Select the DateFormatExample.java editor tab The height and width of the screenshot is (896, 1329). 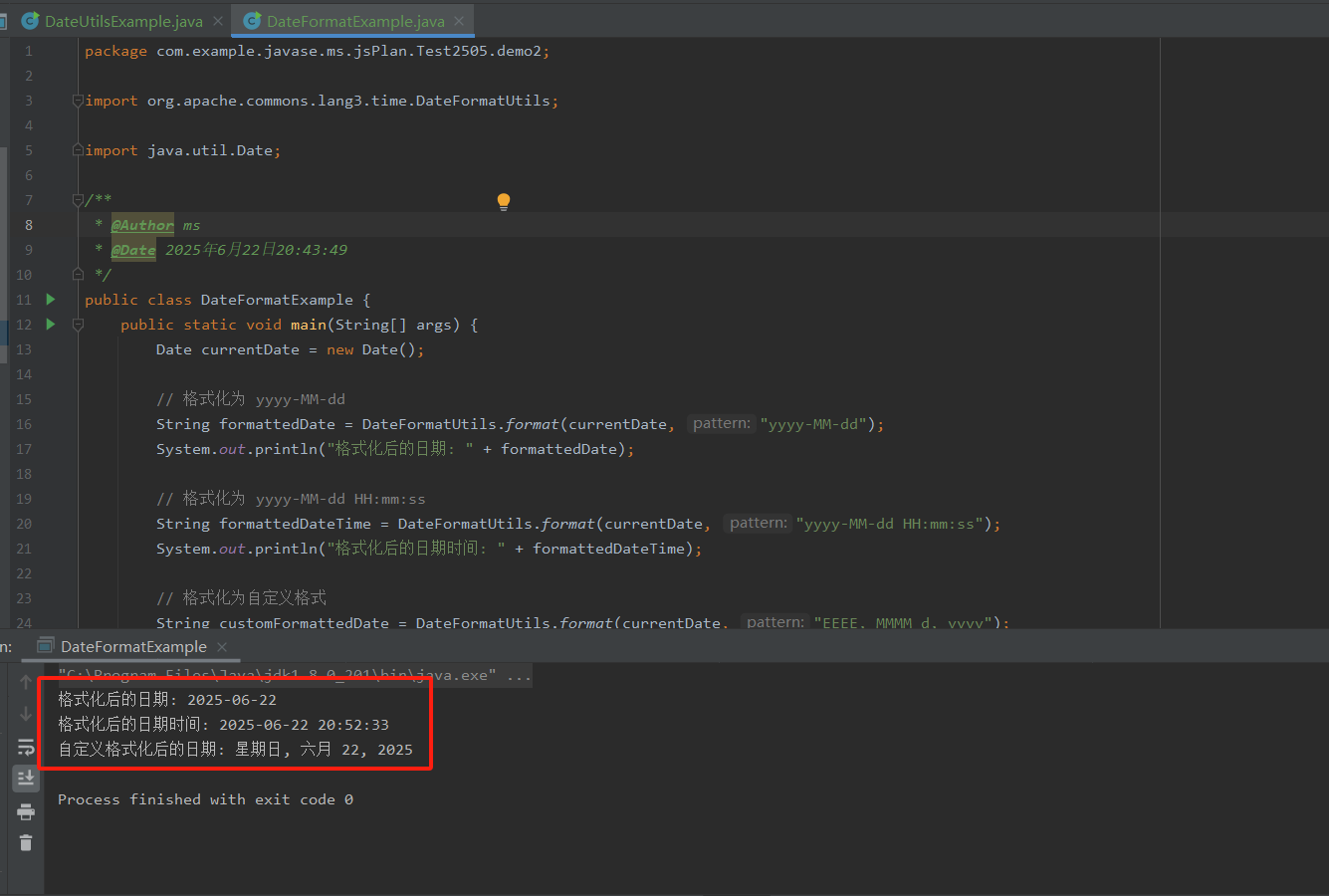click(x=354, y=21)
